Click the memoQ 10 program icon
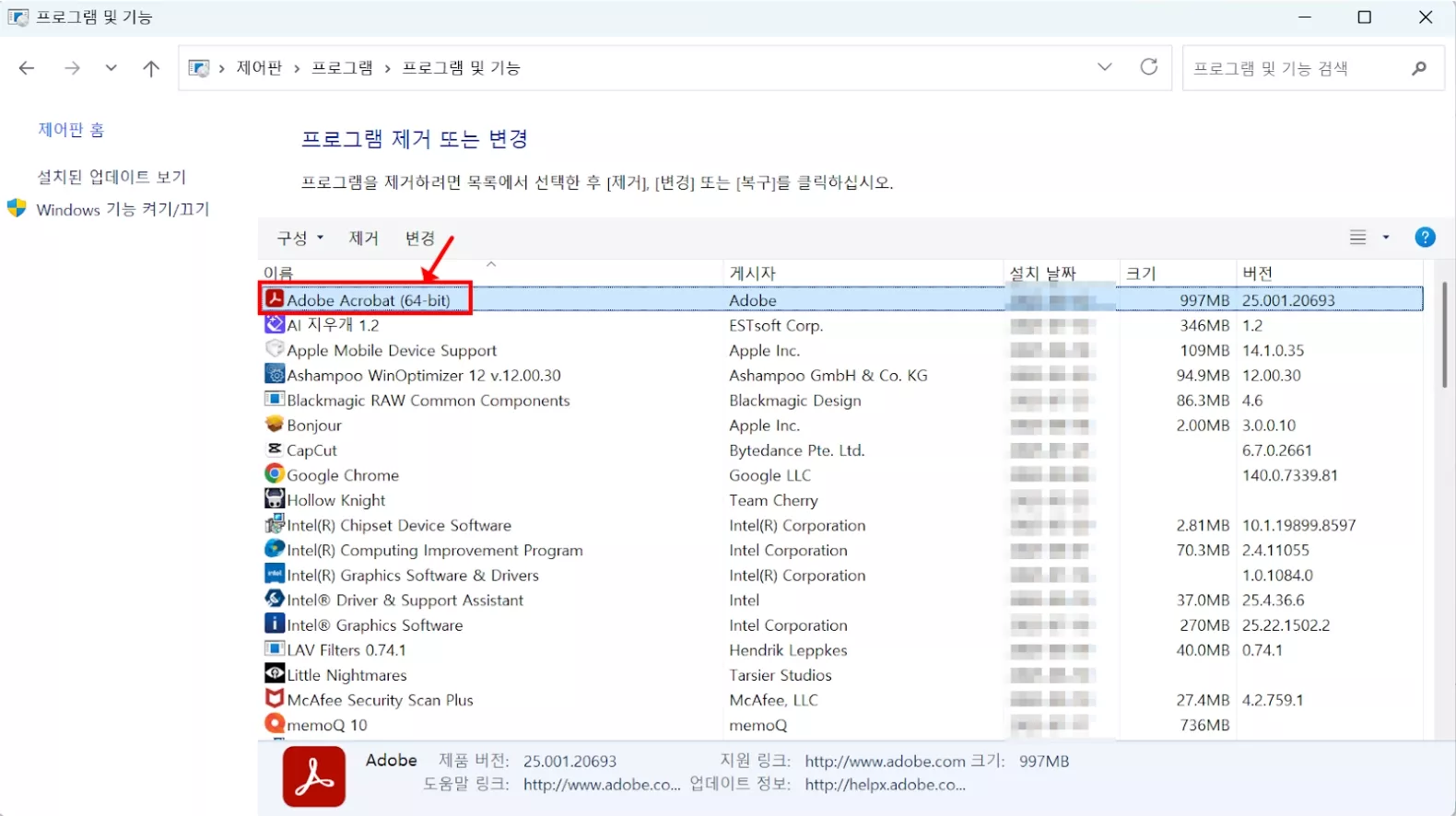 [x=274, y=723]
